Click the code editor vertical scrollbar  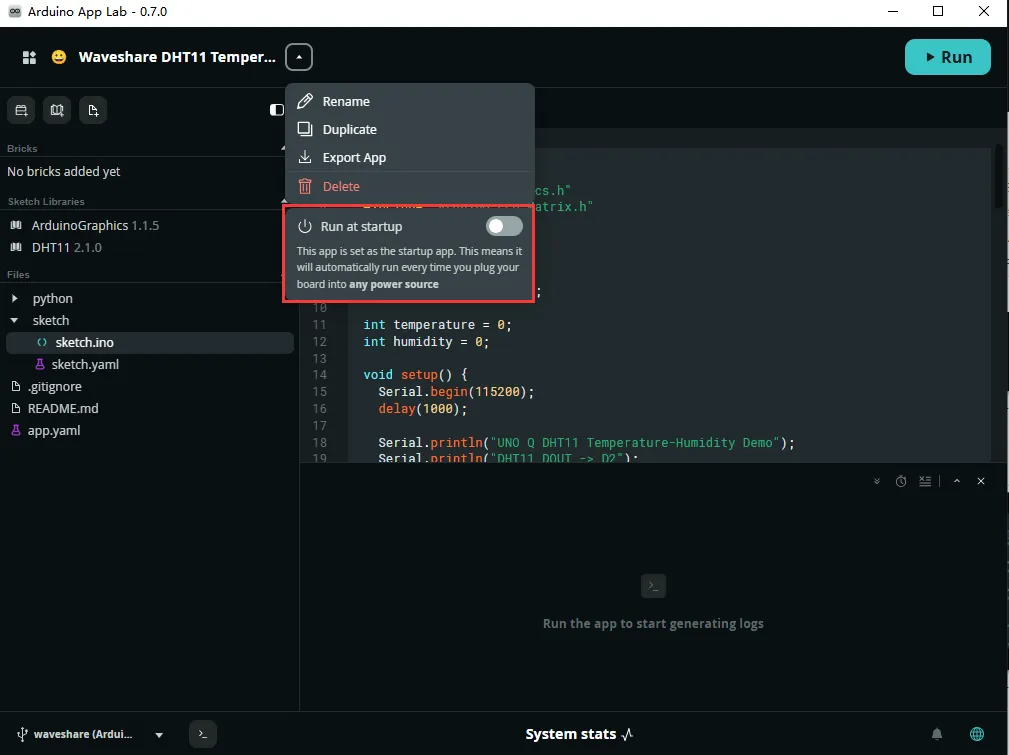(999, 176)
